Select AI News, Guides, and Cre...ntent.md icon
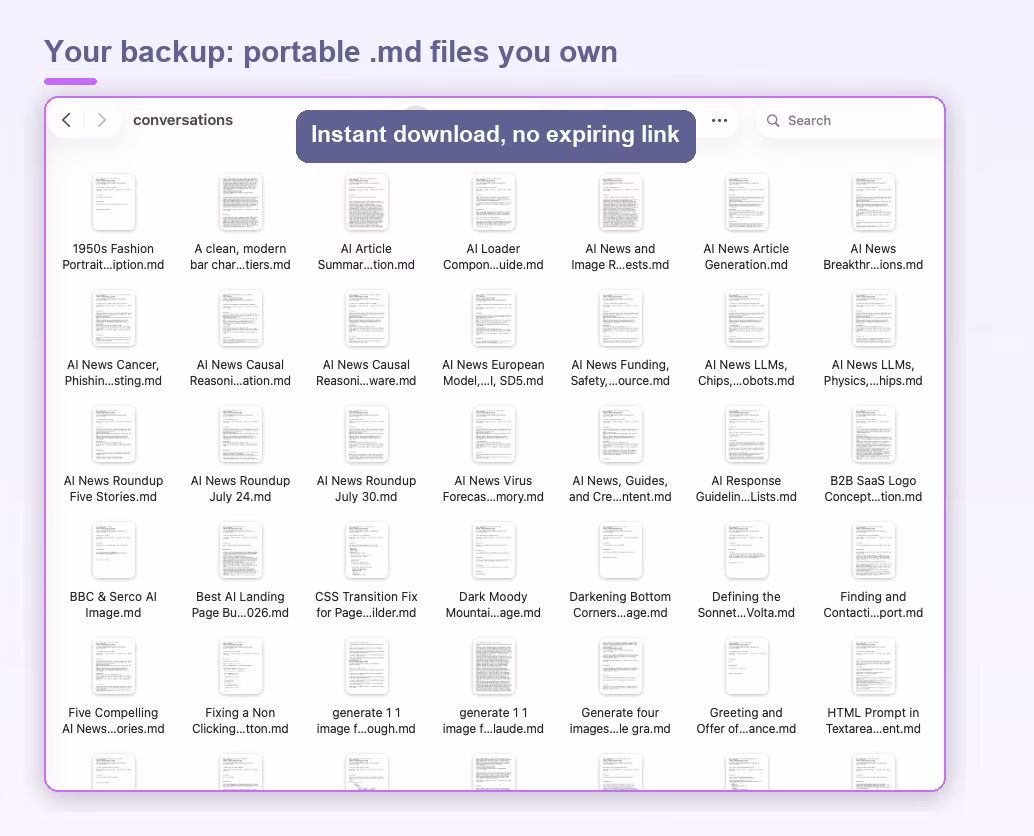 pyautogui.click(x=620, y=434)
